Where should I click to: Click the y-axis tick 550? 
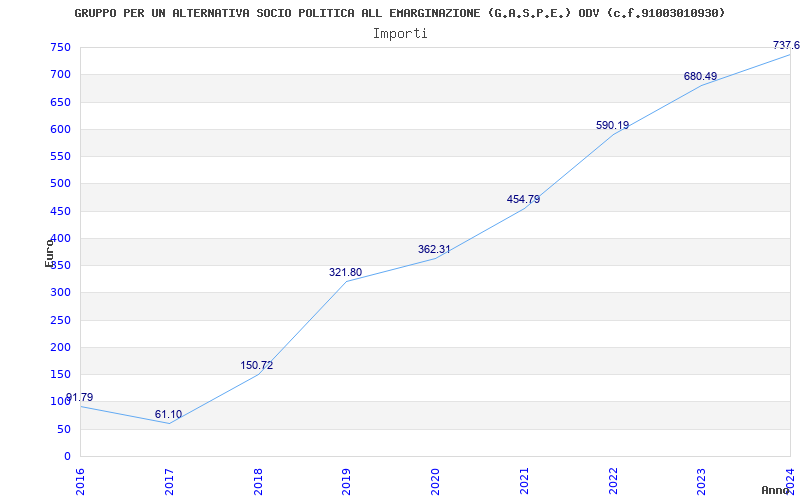(x=60, y=156)
